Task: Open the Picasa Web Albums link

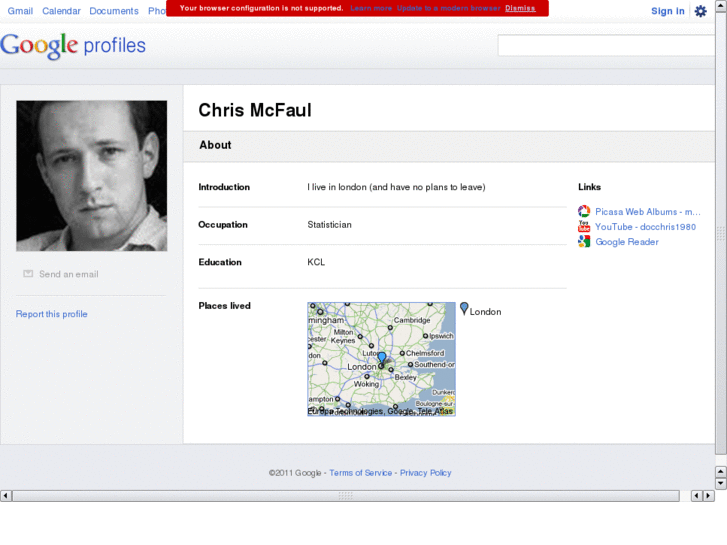Action: 648,212
